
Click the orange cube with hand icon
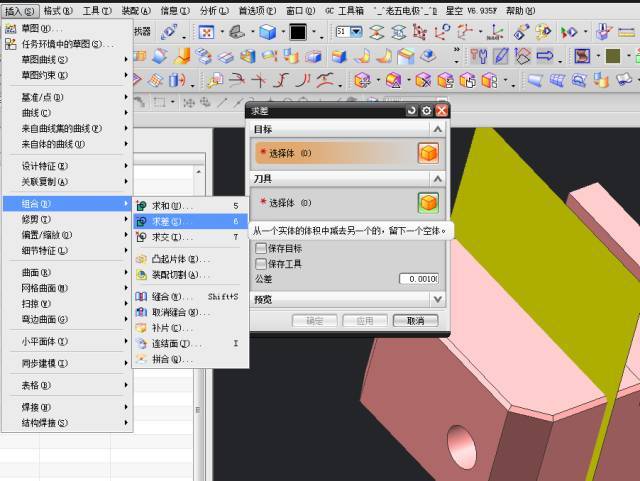(467, 80)
